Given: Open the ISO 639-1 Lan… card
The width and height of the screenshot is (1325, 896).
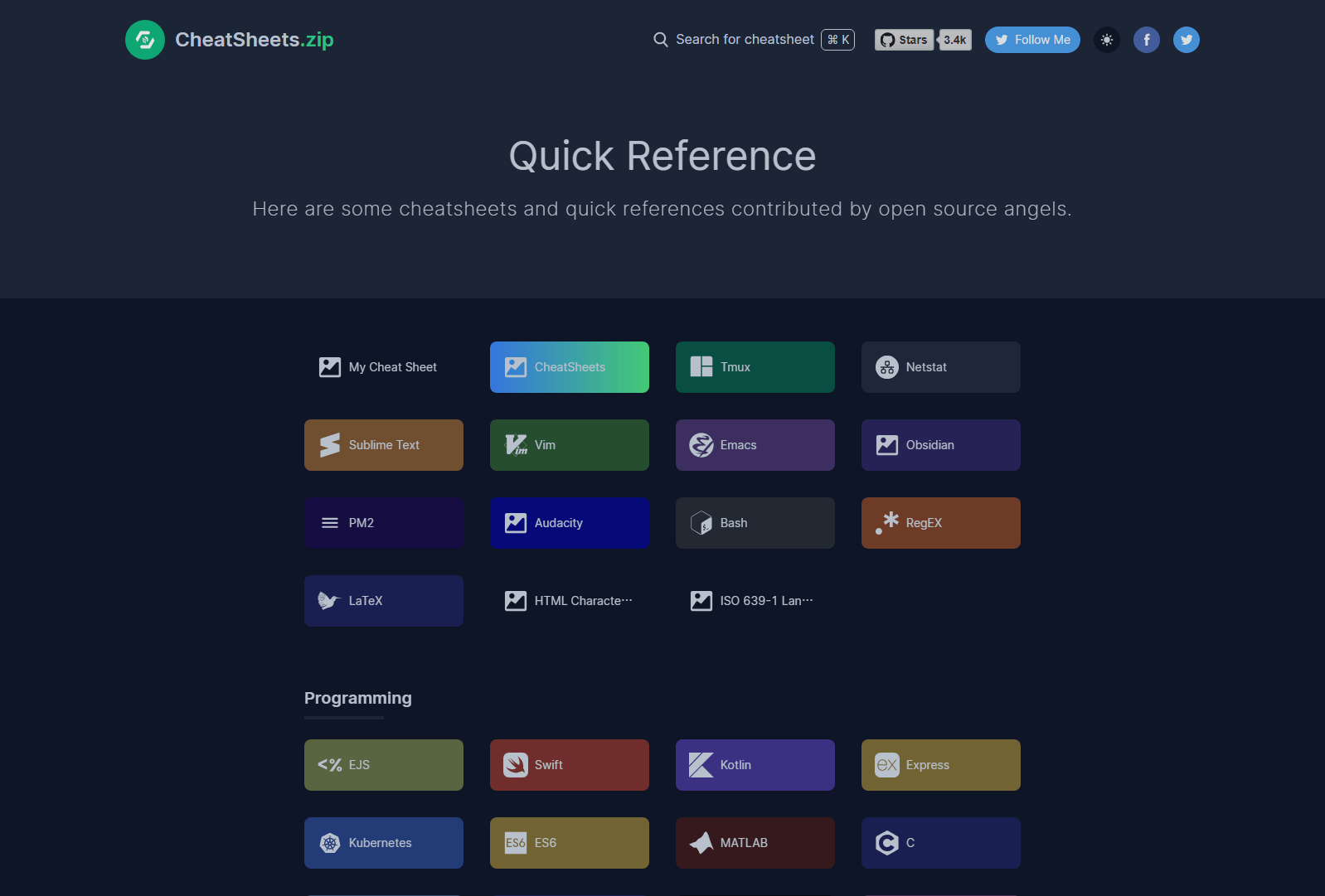Looking at the screenshot, I should pyautogui.click(x=755, y=601).
